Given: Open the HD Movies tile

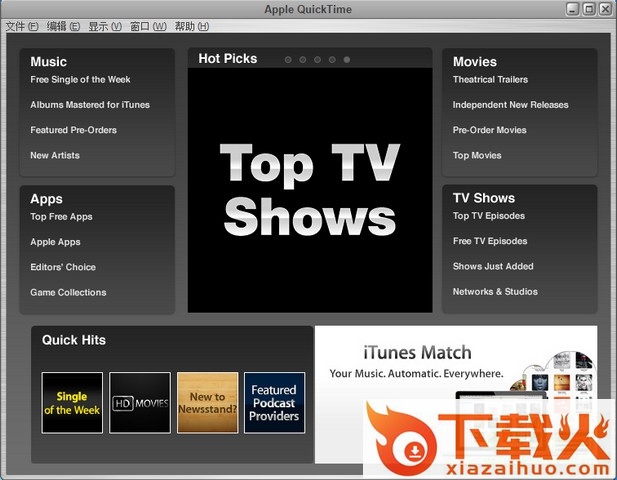Looking at the screenshot, I should [140, 402].
